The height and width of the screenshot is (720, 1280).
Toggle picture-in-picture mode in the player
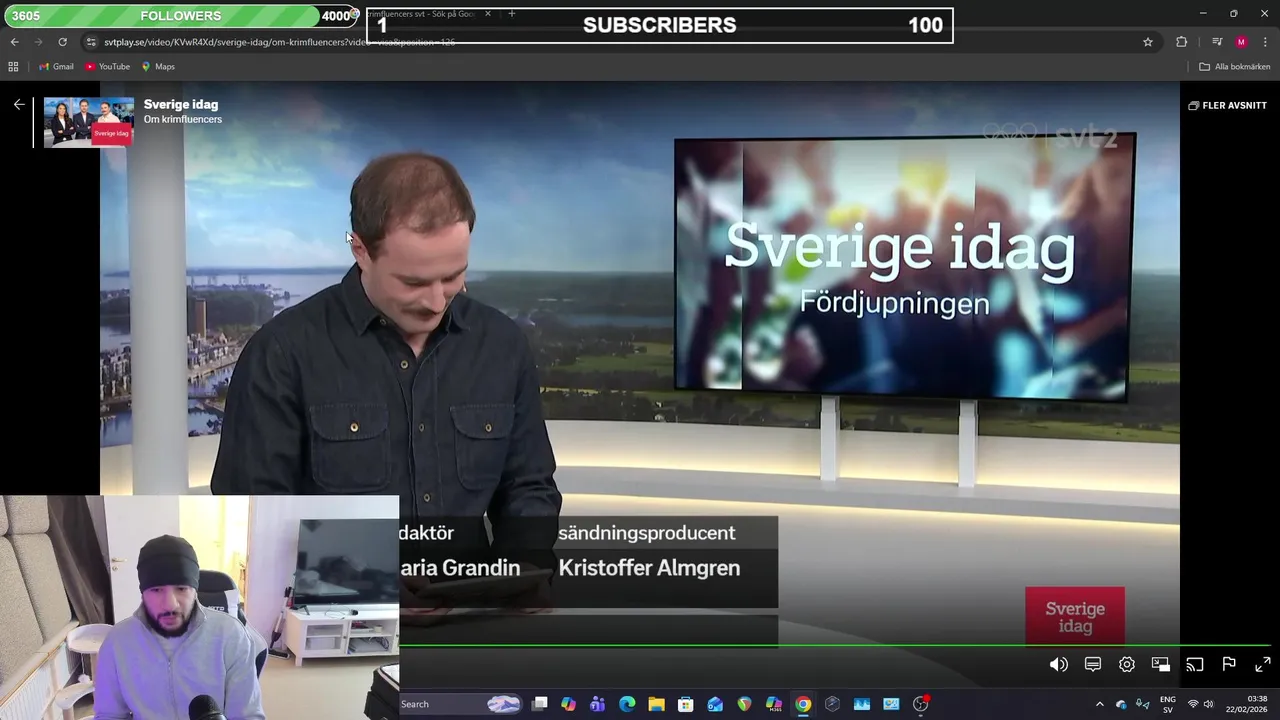coord(1160,665)
